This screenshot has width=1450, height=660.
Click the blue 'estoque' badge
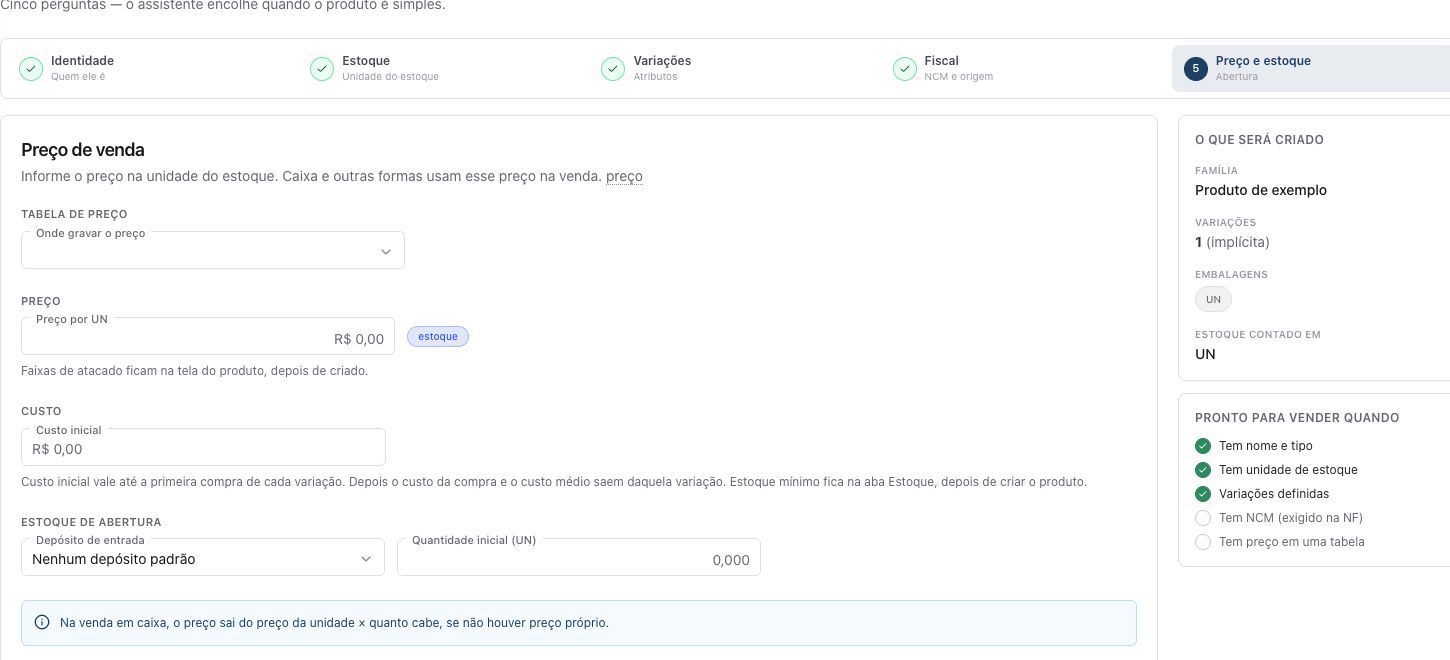point(438,336)
